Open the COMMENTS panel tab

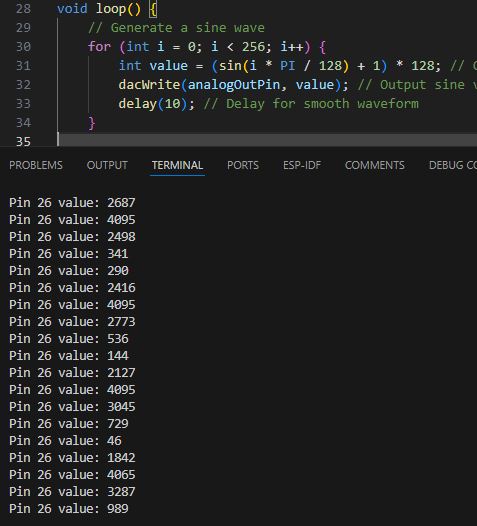click(375, 165)
